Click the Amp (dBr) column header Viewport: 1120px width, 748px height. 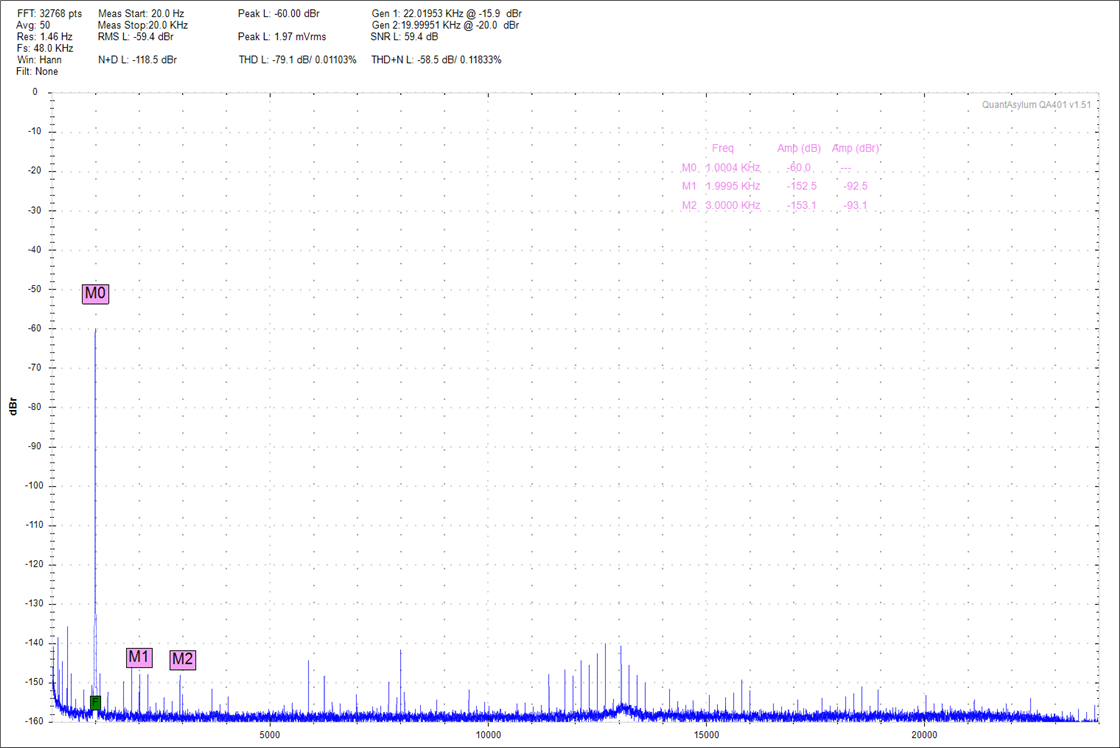point(856,148)
